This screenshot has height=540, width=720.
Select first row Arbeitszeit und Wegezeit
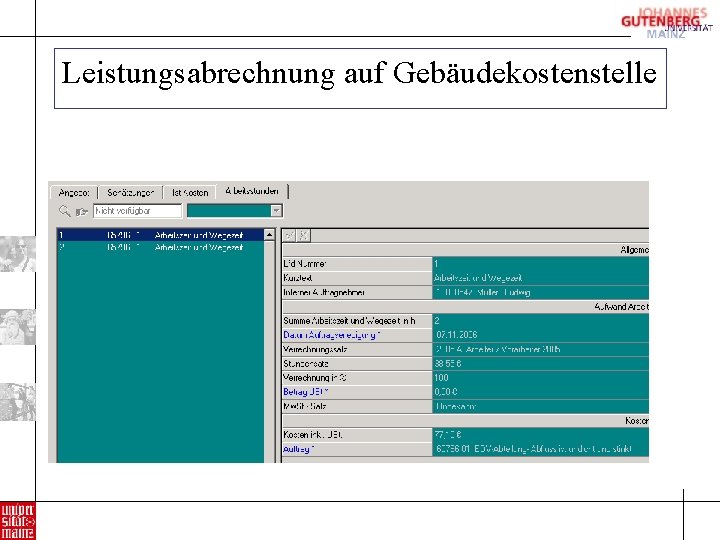coord(160,235)
